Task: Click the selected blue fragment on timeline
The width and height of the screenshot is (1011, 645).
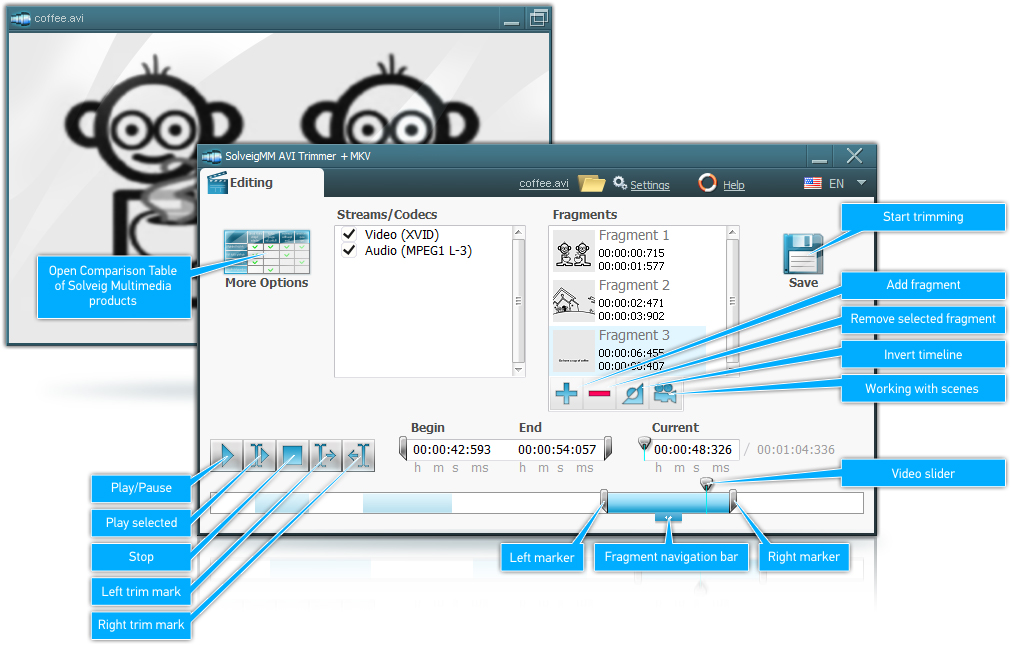Action: click(x=669, y=502)
